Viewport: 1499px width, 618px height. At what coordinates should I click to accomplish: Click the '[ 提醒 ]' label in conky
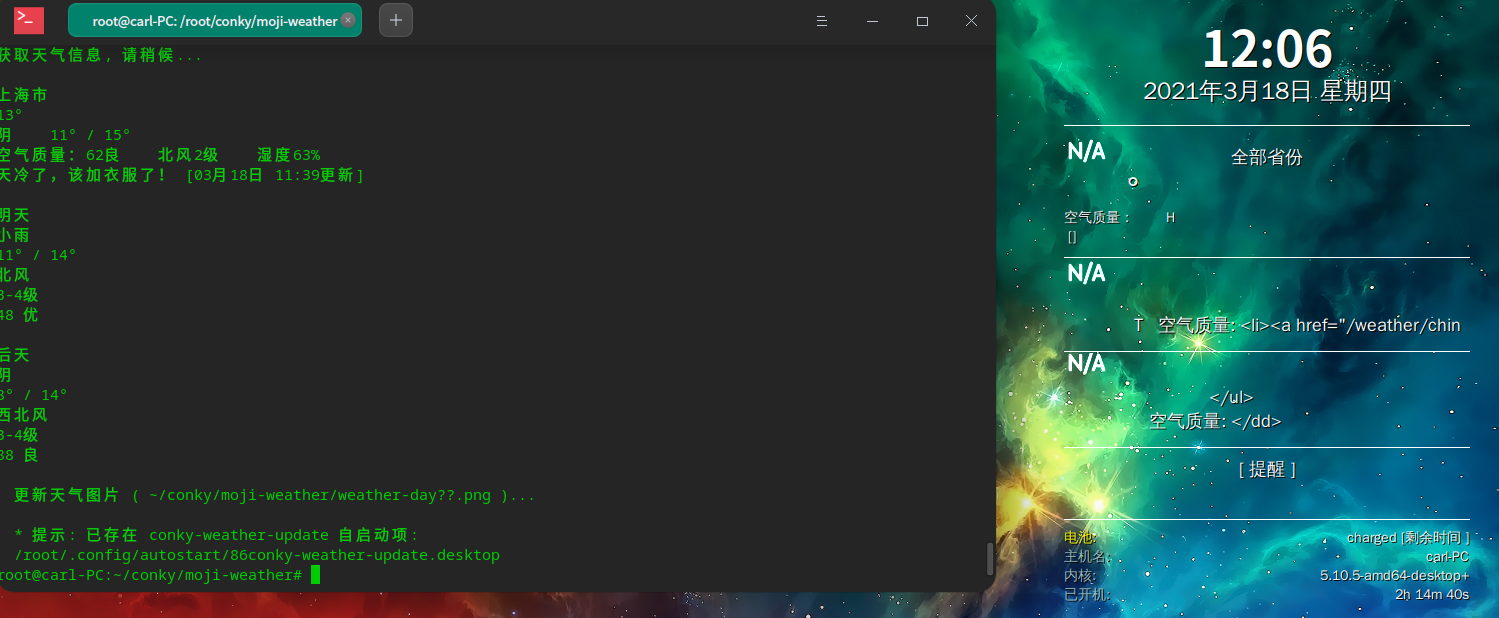coord(1267,469)
